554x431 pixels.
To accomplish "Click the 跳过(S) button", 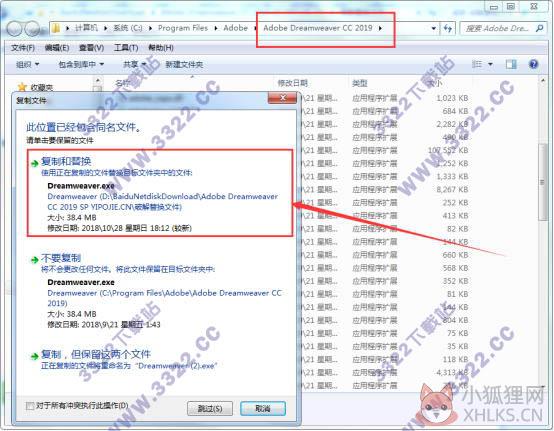I will pos(210,409).
